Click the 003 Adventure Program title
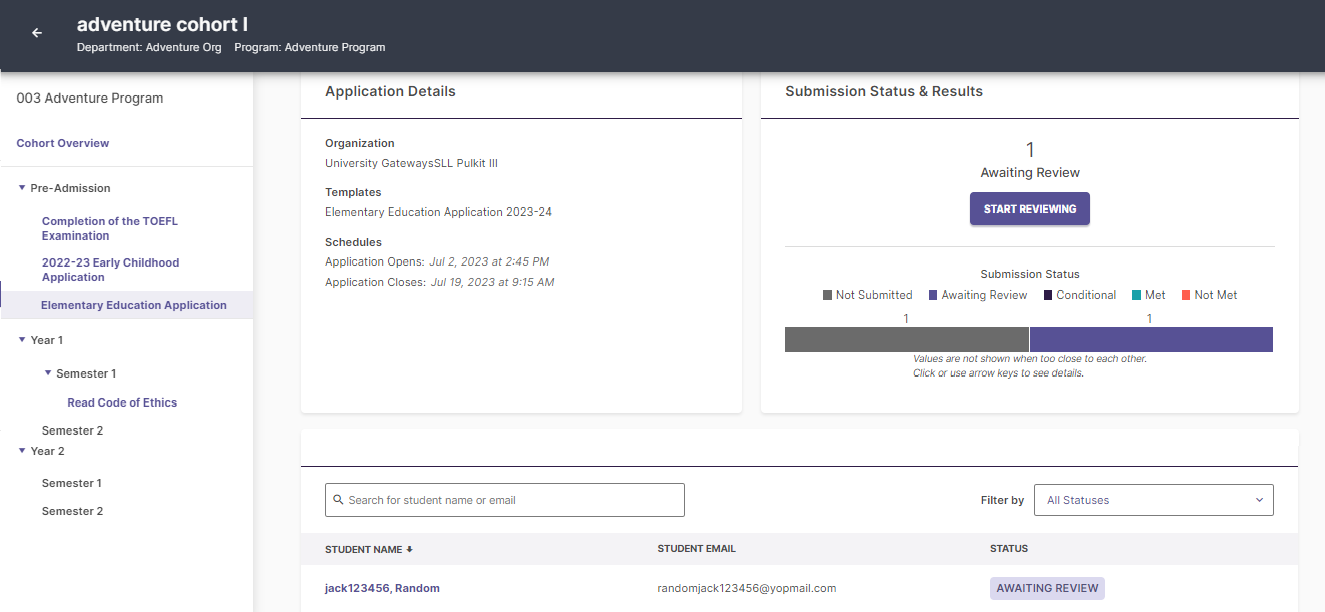Viewport: 1325px width, 612px height. [90, 98]
